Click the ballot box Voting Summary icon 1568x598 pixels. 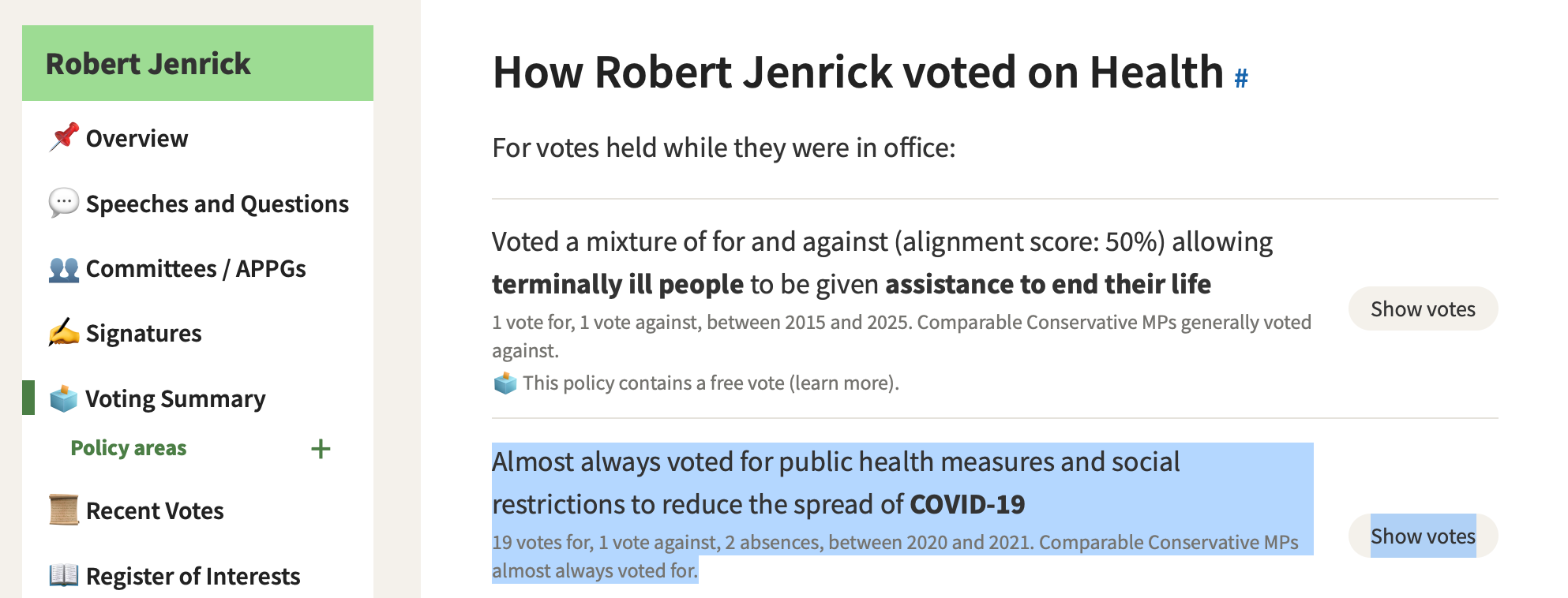coord(64,398)
